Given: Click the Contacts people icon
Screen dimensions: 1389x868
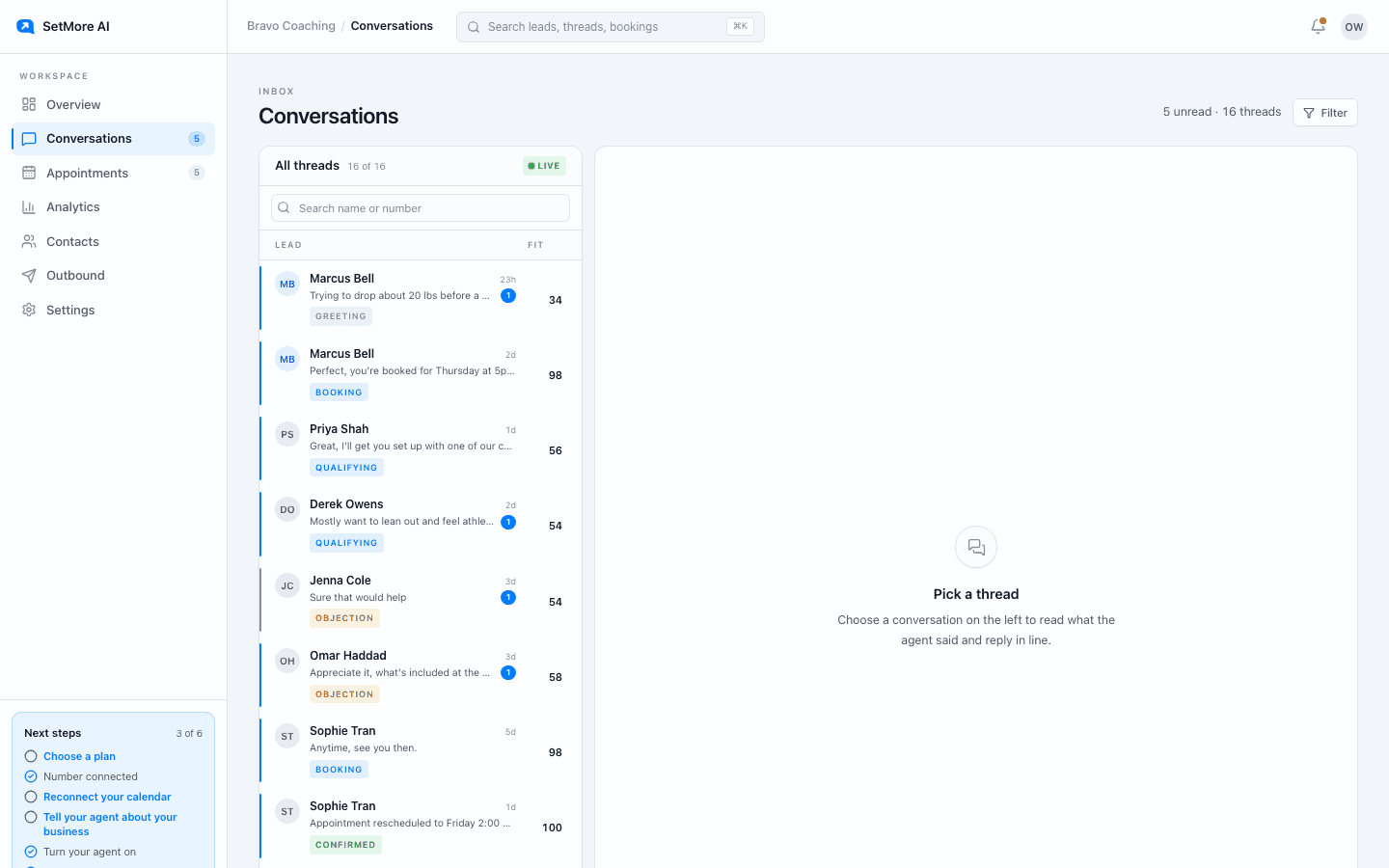Looking at the screenshot, I should 29,241.
